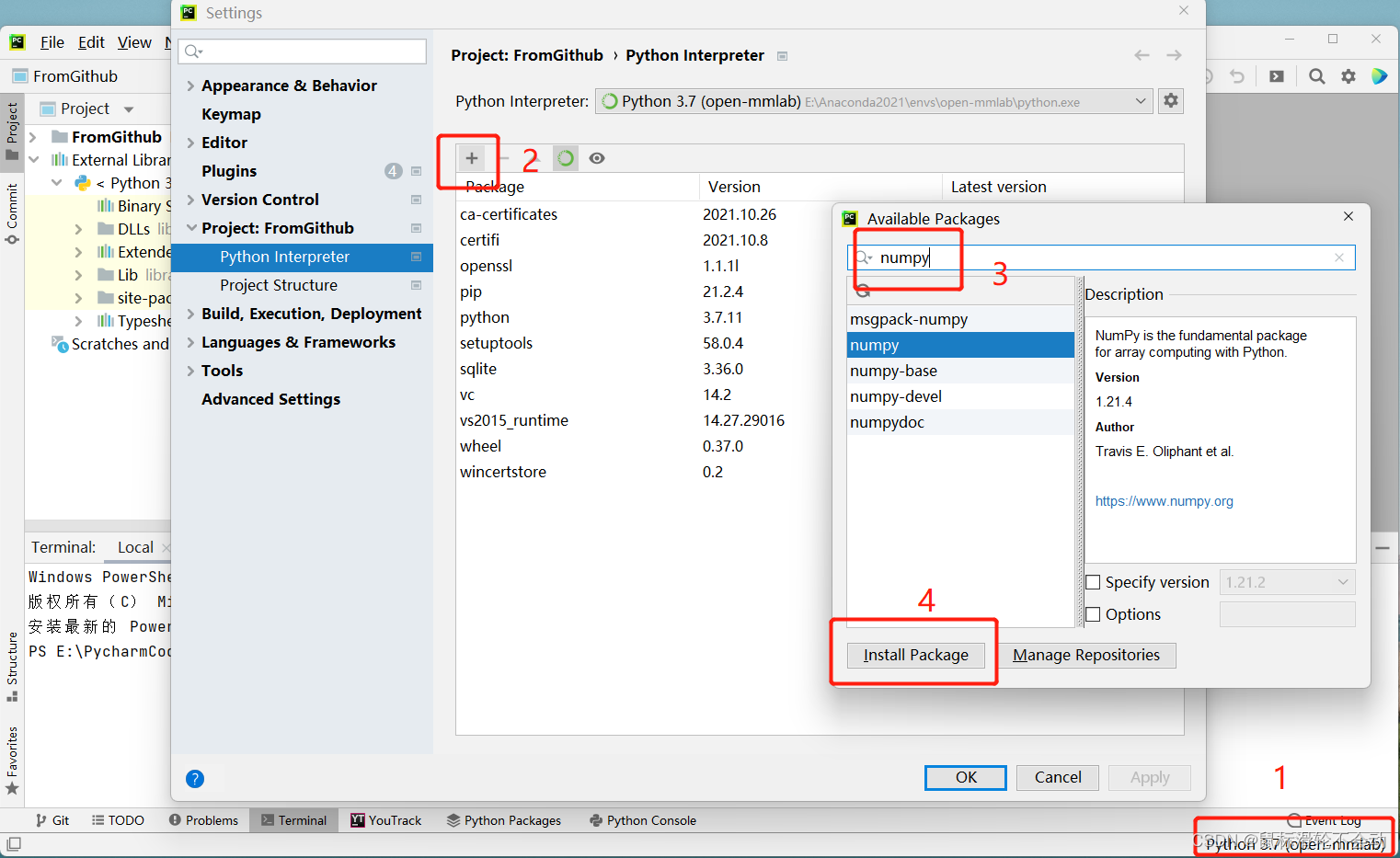Click the available packages search field
1400x858 pixels.
tap(1101, 257)
